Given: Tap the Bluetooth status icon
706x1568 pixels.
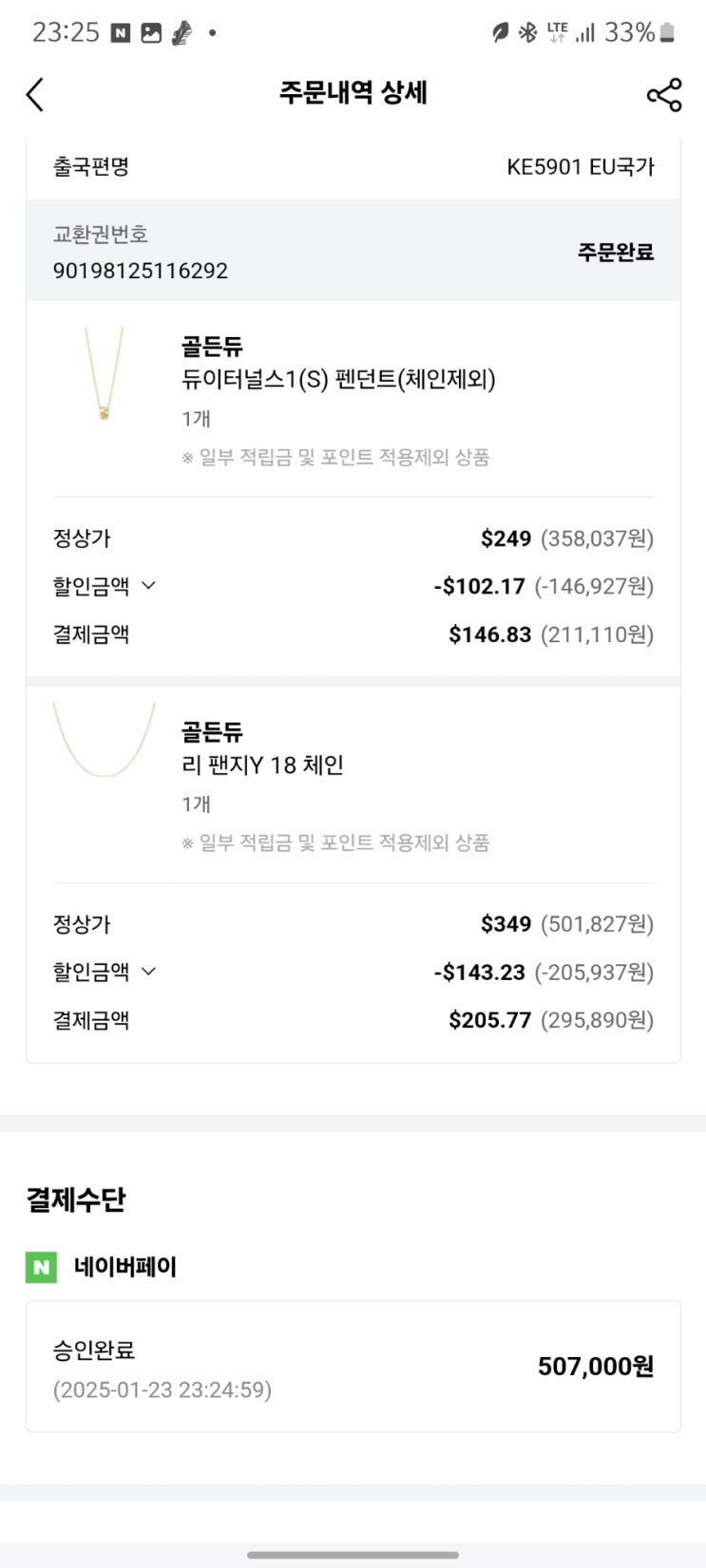Looking at the screenshot, I should 527,33.
